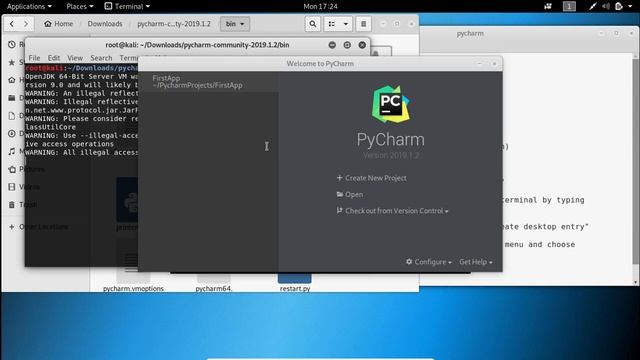The image size is (640, 360).
Task: Click the Recent clock icon in the file manager sidebar
Action: coord(12,44)
